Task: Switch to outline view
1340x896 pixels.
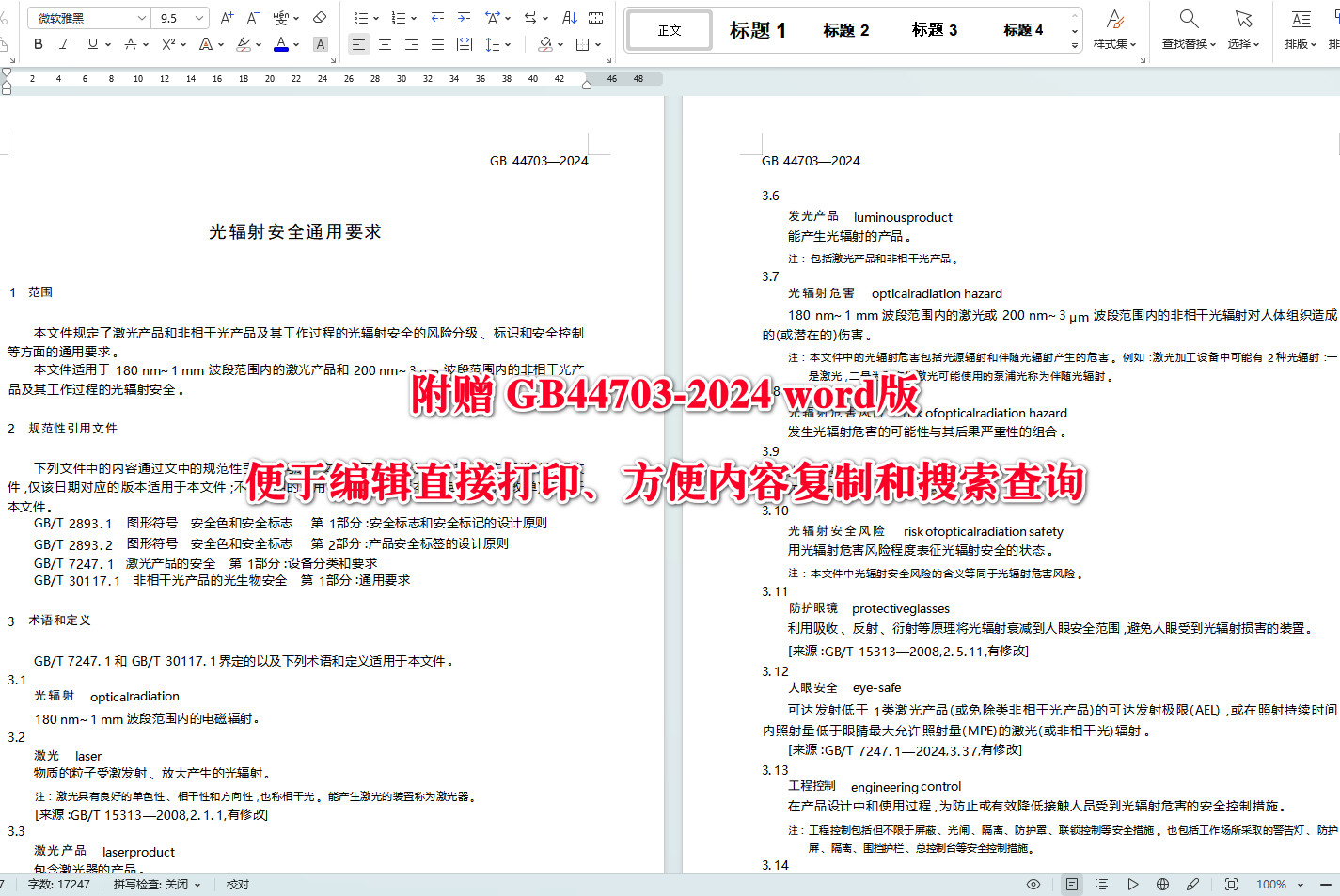Action: (1102, 885)
